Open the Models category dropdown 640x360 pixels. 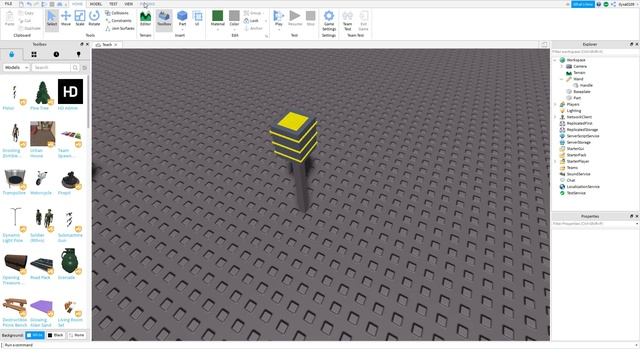16,67
